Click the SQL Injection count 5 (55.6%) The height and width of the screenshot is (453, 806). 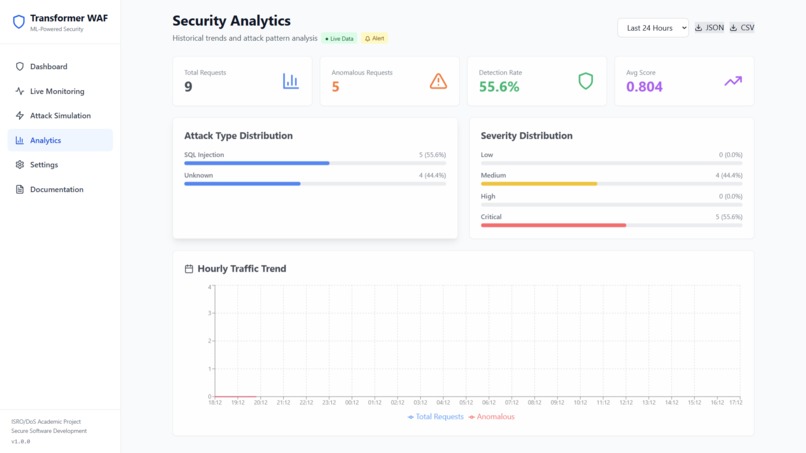coord(432,155)
